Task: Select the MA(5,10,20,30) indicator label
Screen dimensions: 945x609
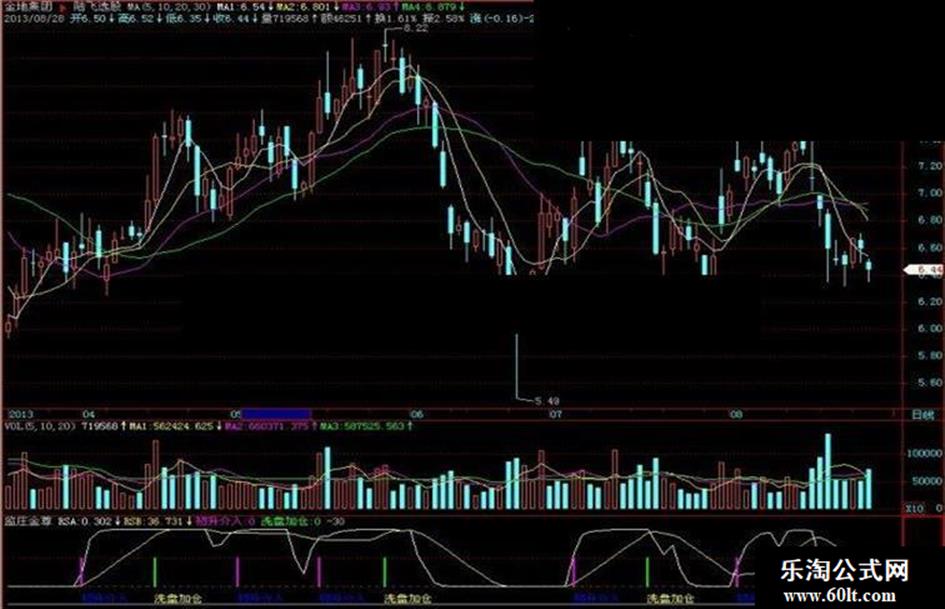Action: tap(171, 7)
